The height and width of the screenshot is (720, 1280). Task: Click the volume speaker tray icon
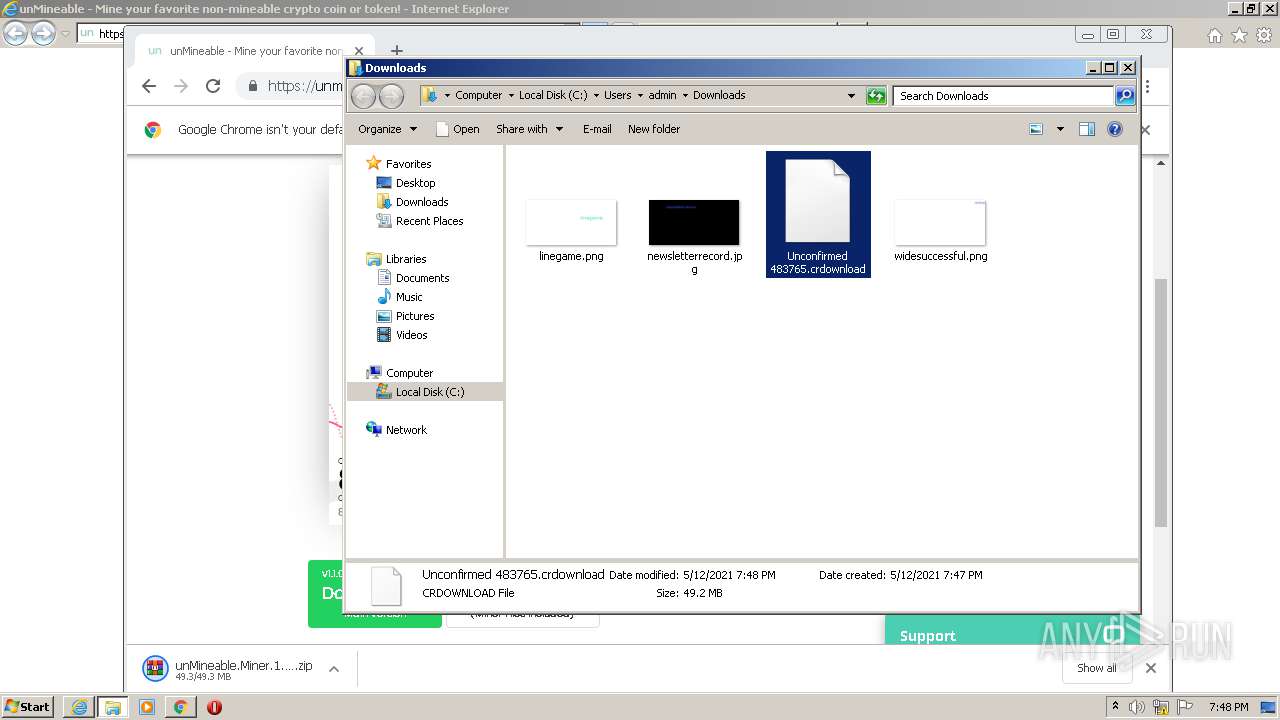tap(1137, 707)
